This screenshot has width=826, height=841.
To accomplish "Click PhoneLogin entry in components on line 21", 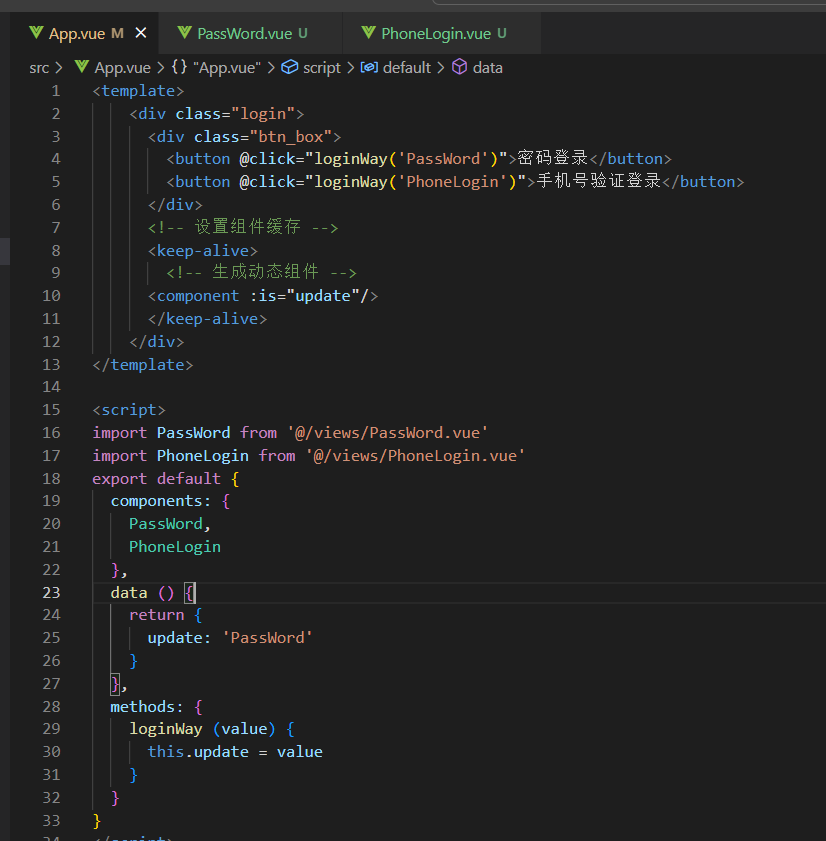I will click(175, 547).
